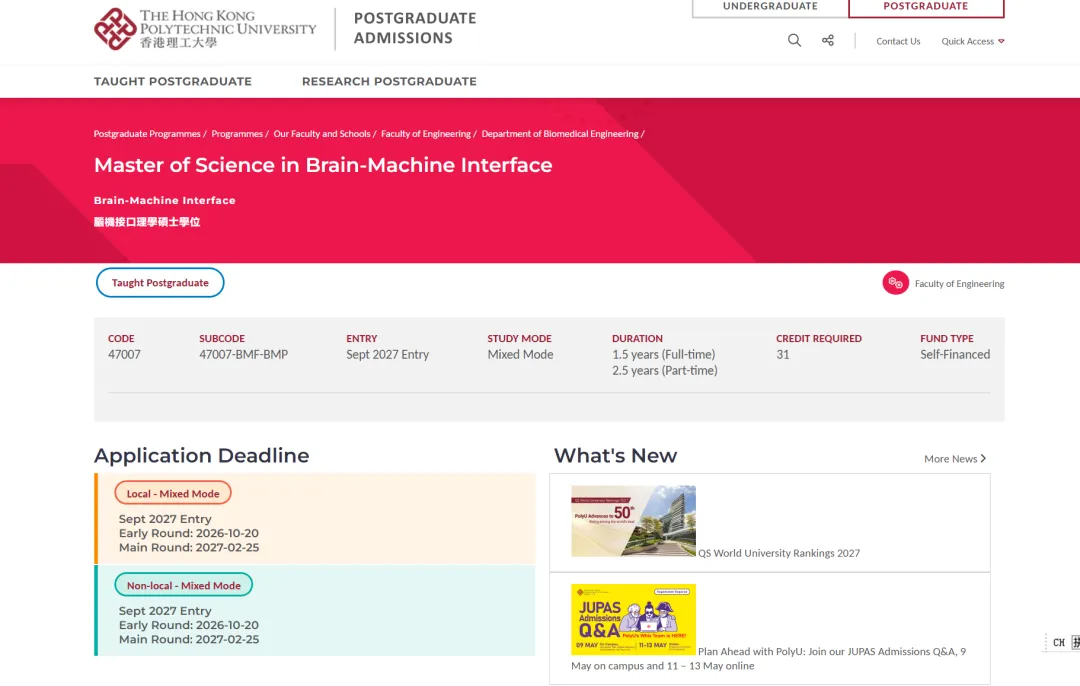This screenshot has height=686, width=1080.
Task: Select the Postgraduate tab
Action: coord(926,7)
